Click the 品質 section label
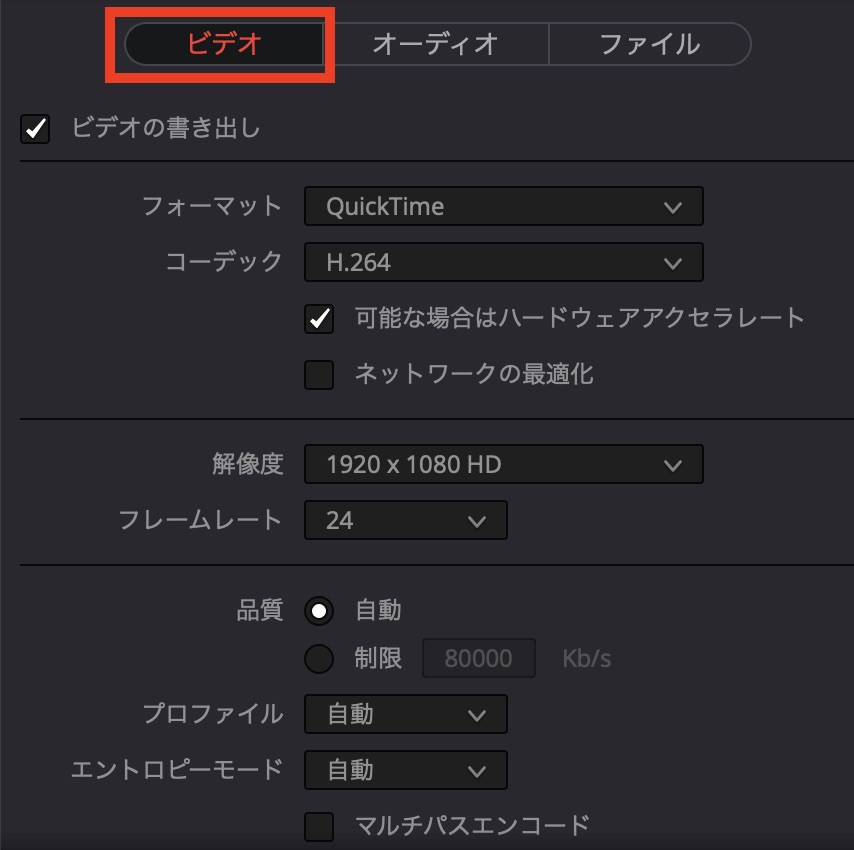Viewport: 854px width, 850px height. pos(260,610)
